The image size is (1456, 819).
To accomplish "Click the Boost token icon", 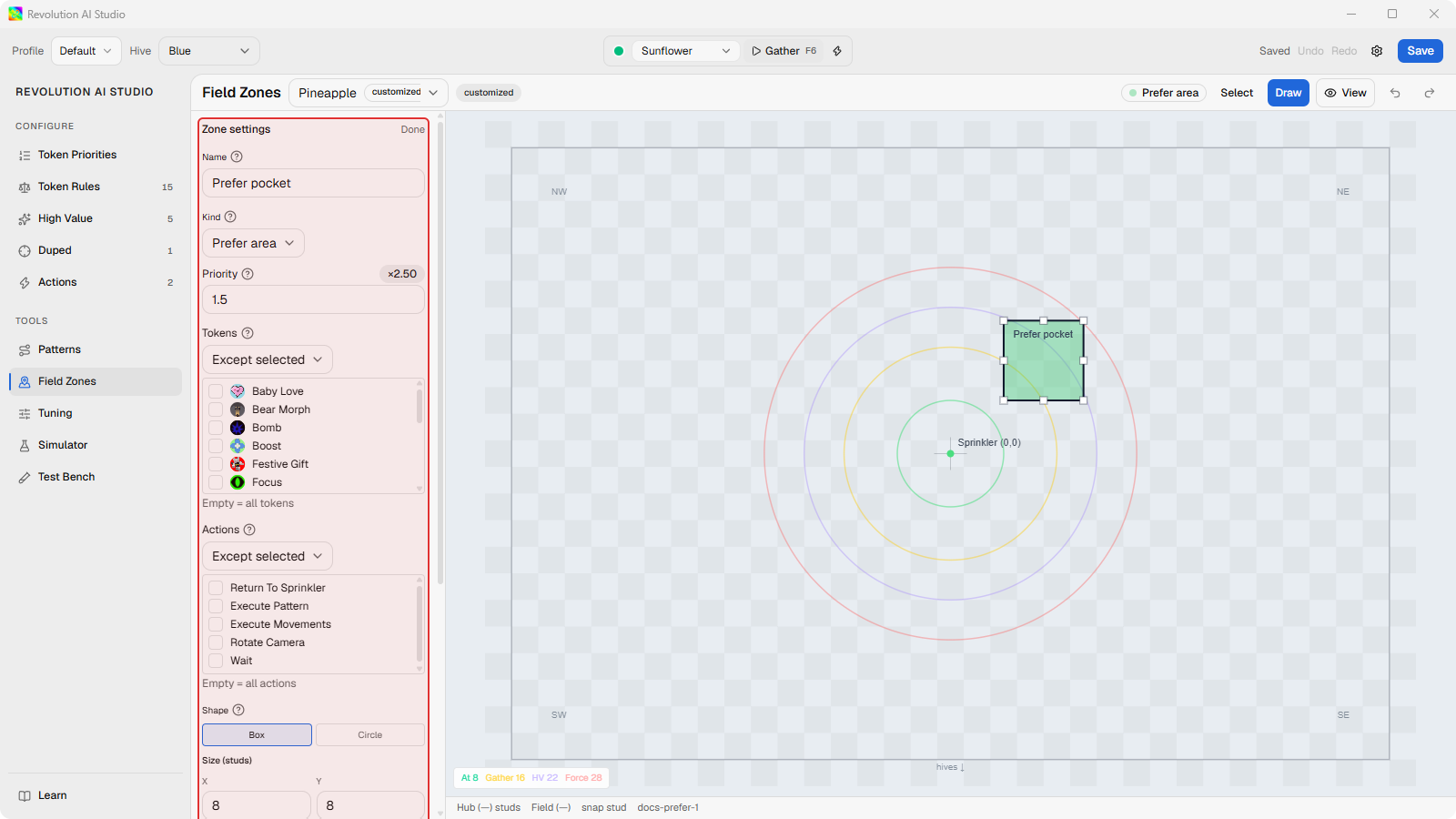I will click(238, 446).
